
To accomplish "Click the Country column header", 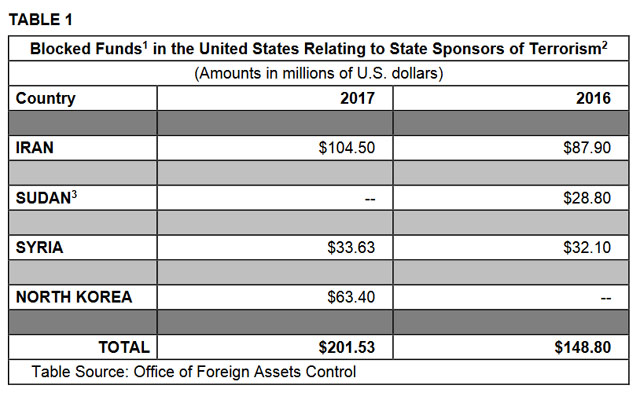I will 46,99.
